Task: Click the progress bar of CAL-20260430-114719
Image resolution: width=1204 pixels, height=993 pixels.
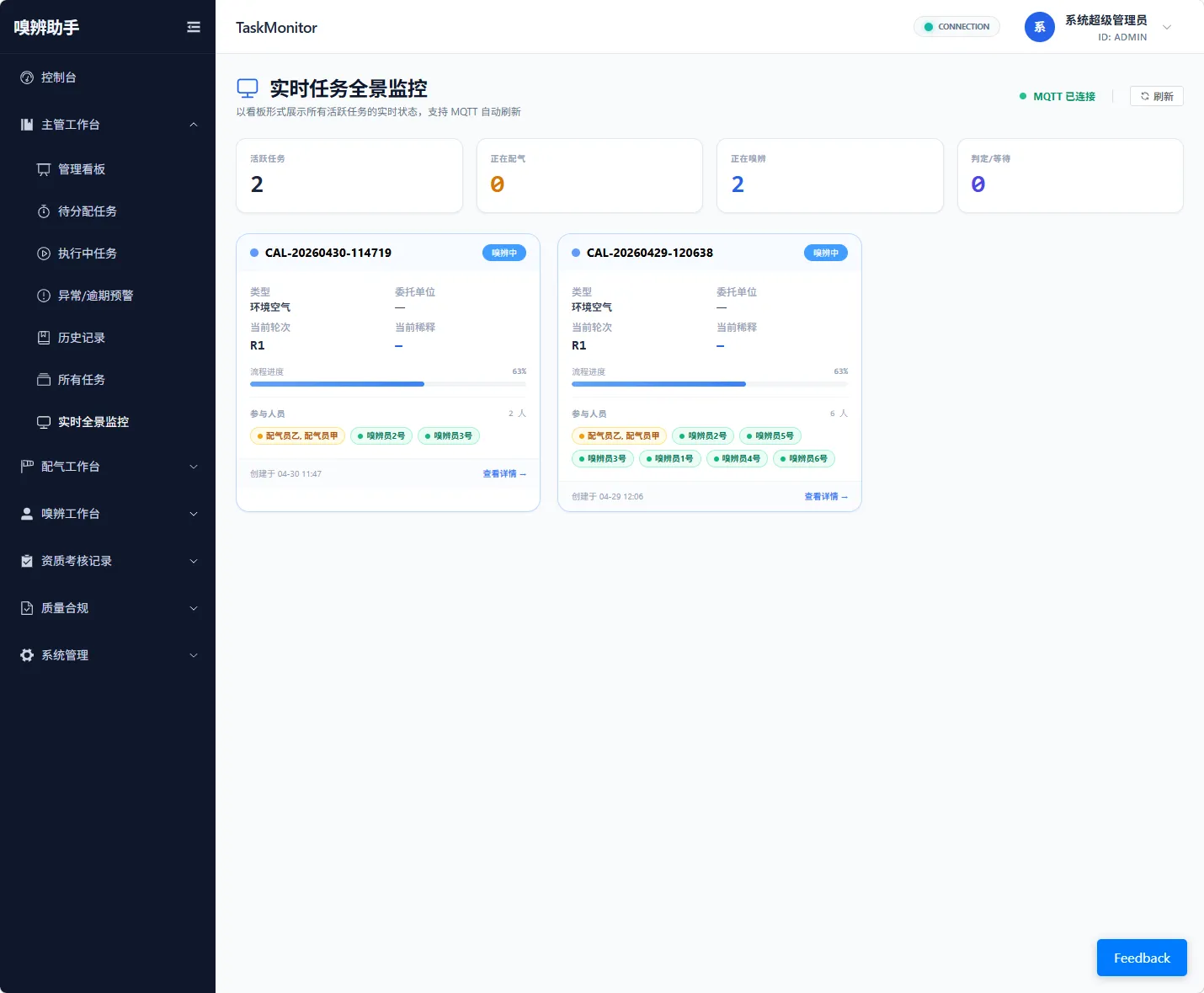Action: [388, 384]
